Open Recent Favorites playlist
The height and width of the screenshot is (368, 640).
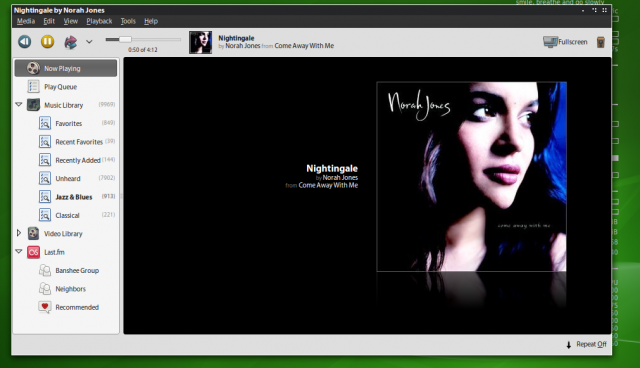pos(79,142)
